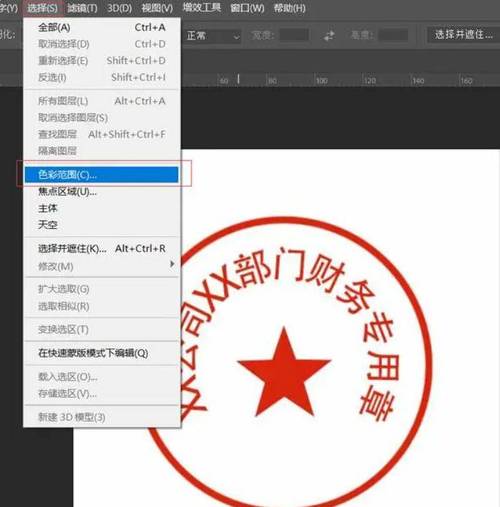This screenshot has width=500, height=507.
Task: Click the 宽度 input field
Action: pos(294,35)
